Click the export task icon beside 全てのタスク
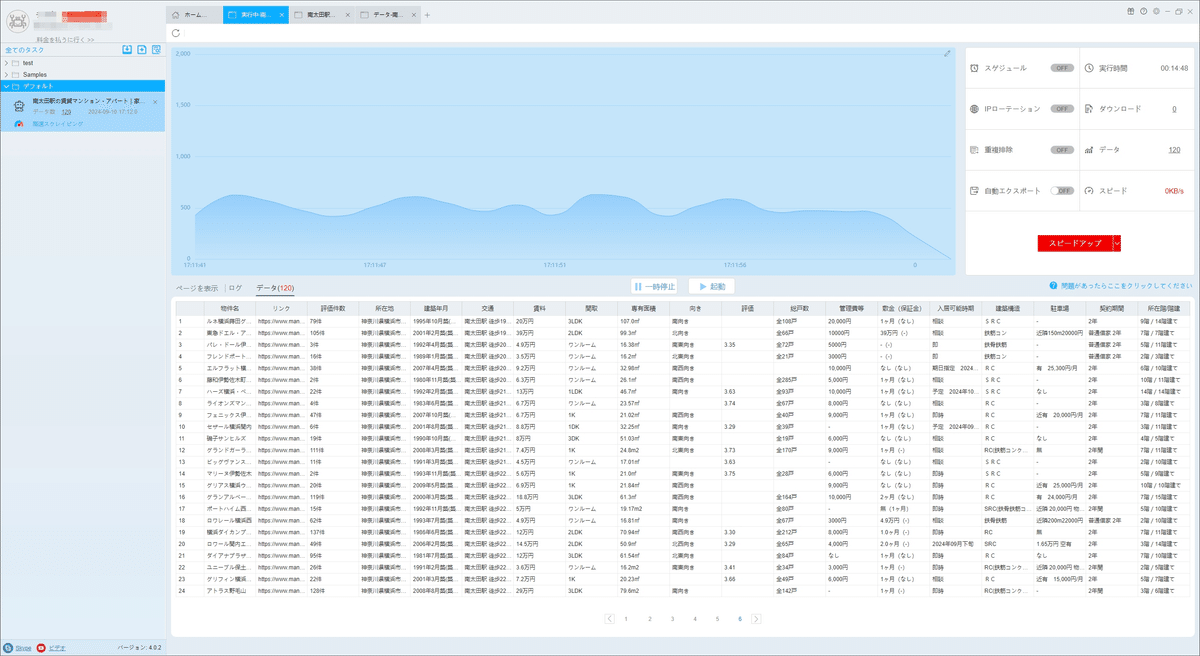Screen dimensions: 1200x656 (x=142, y=49)
